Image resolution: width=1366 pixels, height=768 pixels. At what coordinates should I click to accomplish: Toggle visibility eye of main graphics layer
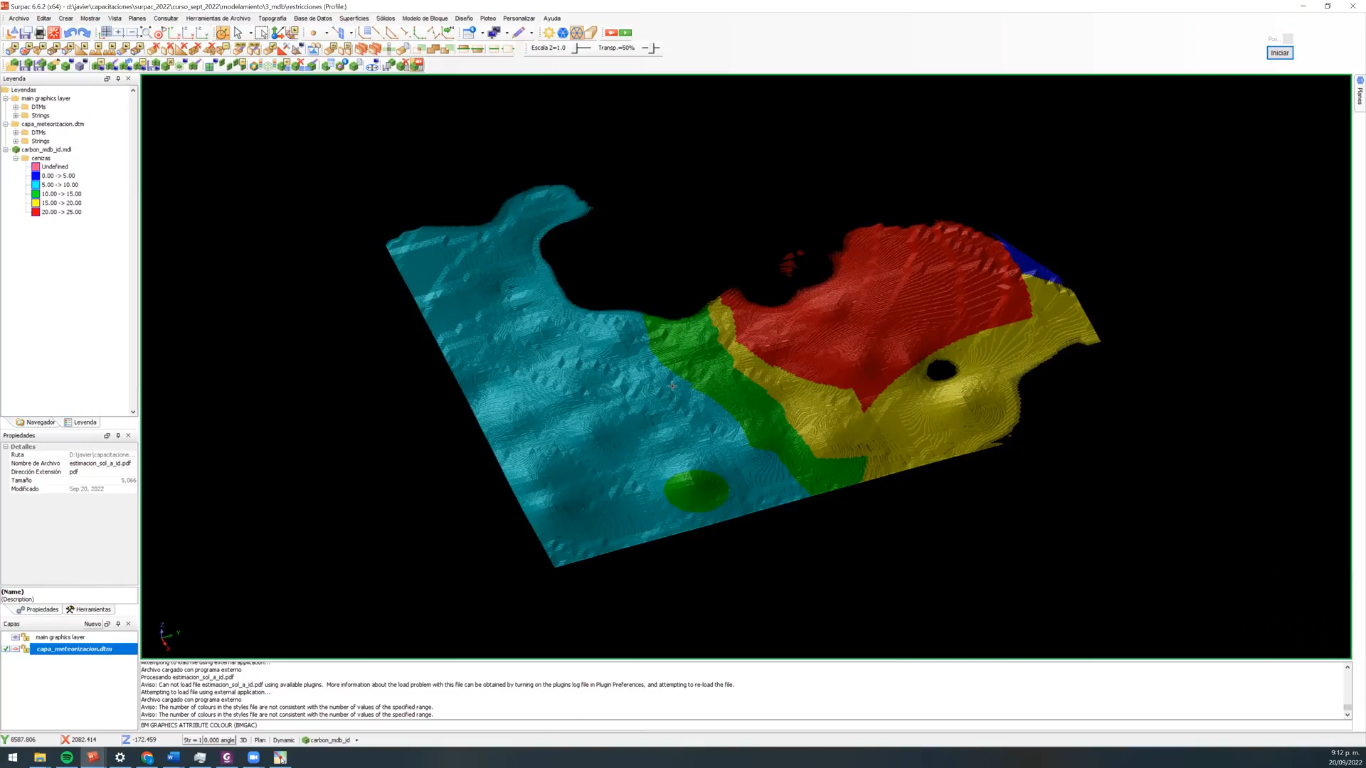[x=15, y=637]
